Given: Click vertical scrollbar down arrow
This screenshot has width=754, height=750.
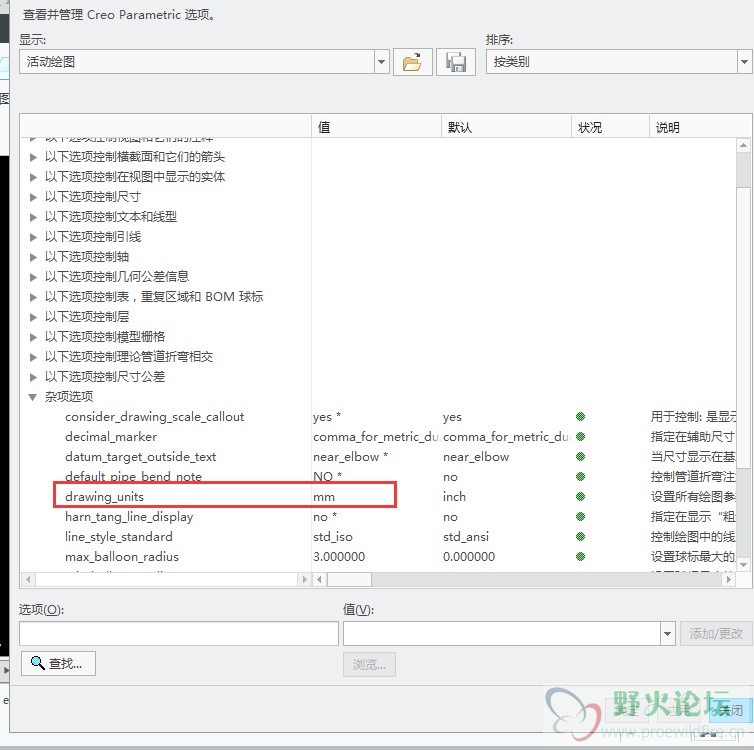Looking at the screenshot, I should click(743, 565).
